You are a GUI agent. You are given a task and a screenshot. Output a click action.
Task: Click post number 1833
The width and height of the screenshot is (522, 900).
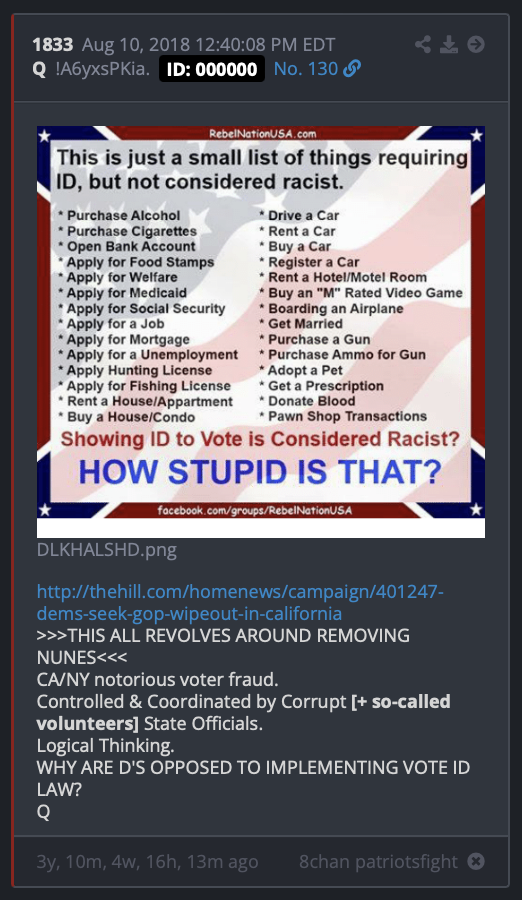[53, 44]
